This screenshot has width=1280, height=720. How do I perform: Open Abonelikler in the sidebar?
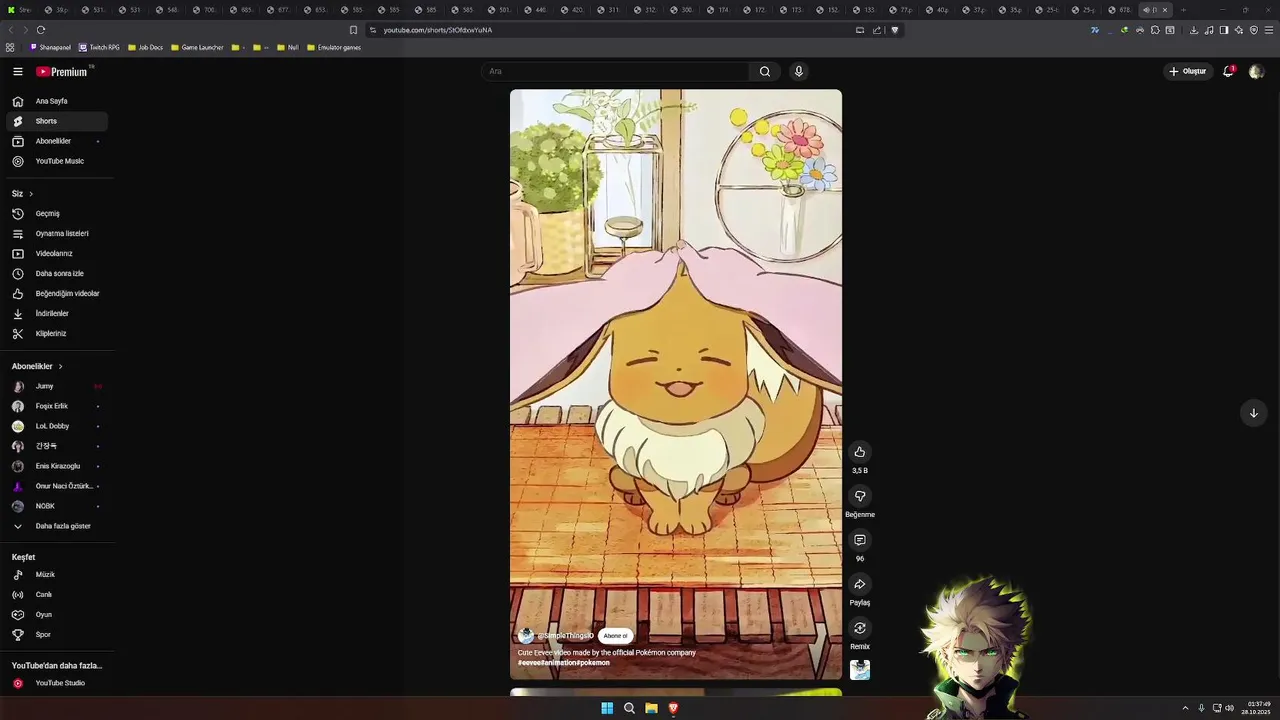tap(57, 141)
